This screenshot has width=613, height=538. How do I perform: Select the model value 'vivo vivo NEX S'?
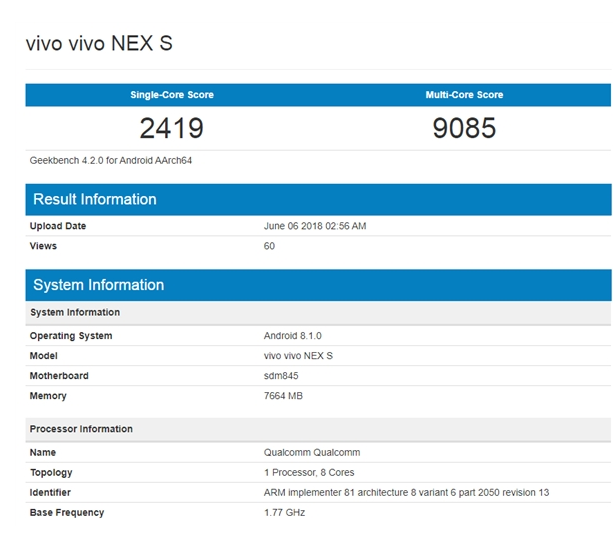point(298,356)
